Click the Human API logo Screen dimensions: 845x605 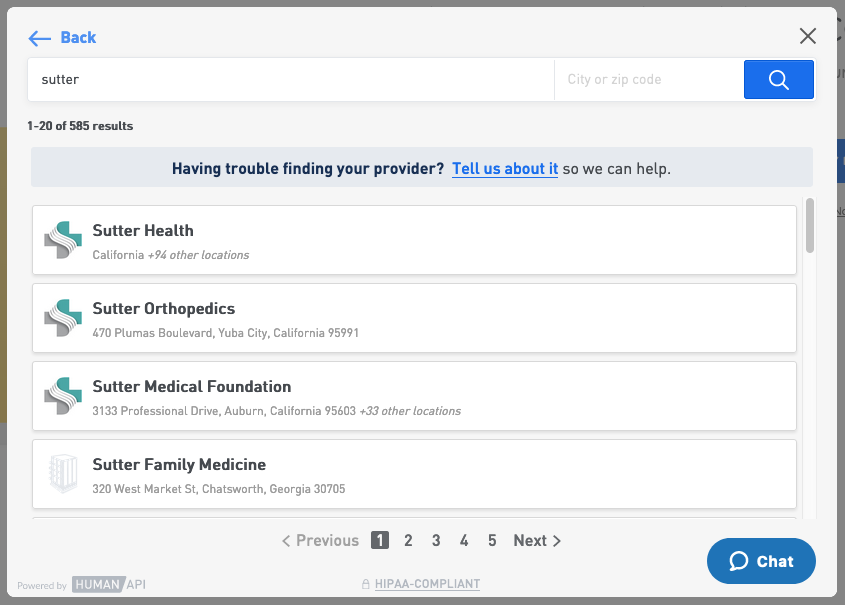pyautogui.click(x=109, y=585)
